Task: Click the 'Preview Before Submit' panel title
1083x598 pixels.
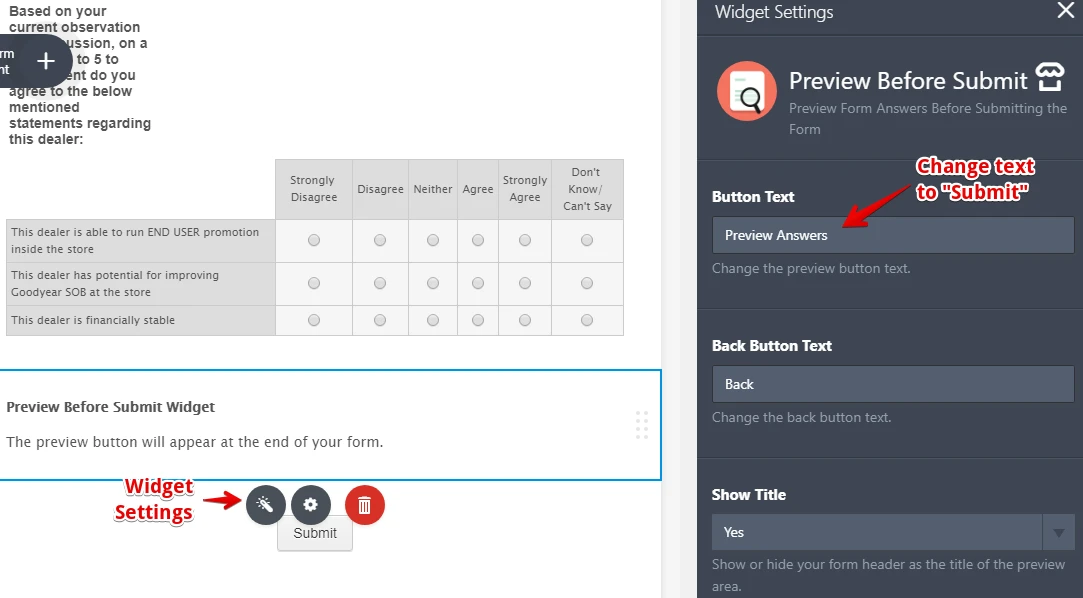Action: click(908, 81)
